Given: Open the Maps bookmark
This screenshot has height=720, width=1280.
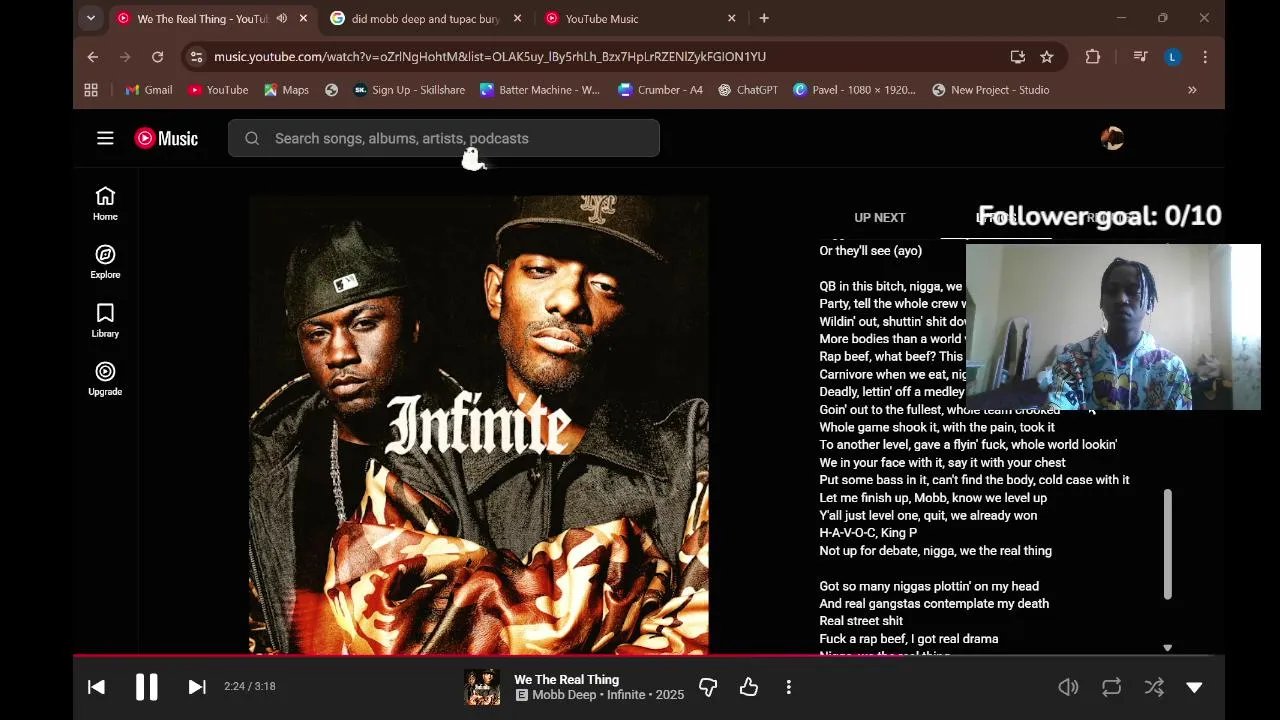Looking at the screenshot, I should point(286,90).
